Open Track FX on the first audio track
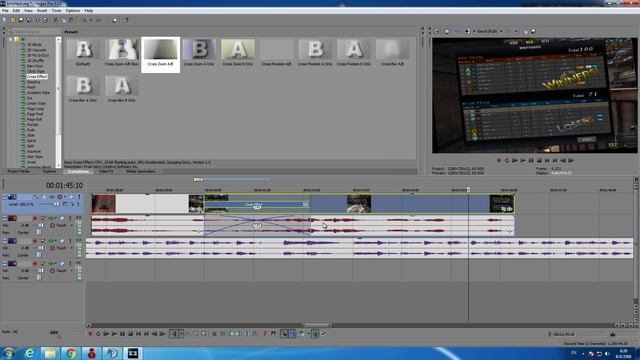640x360 pixels. 51,218
